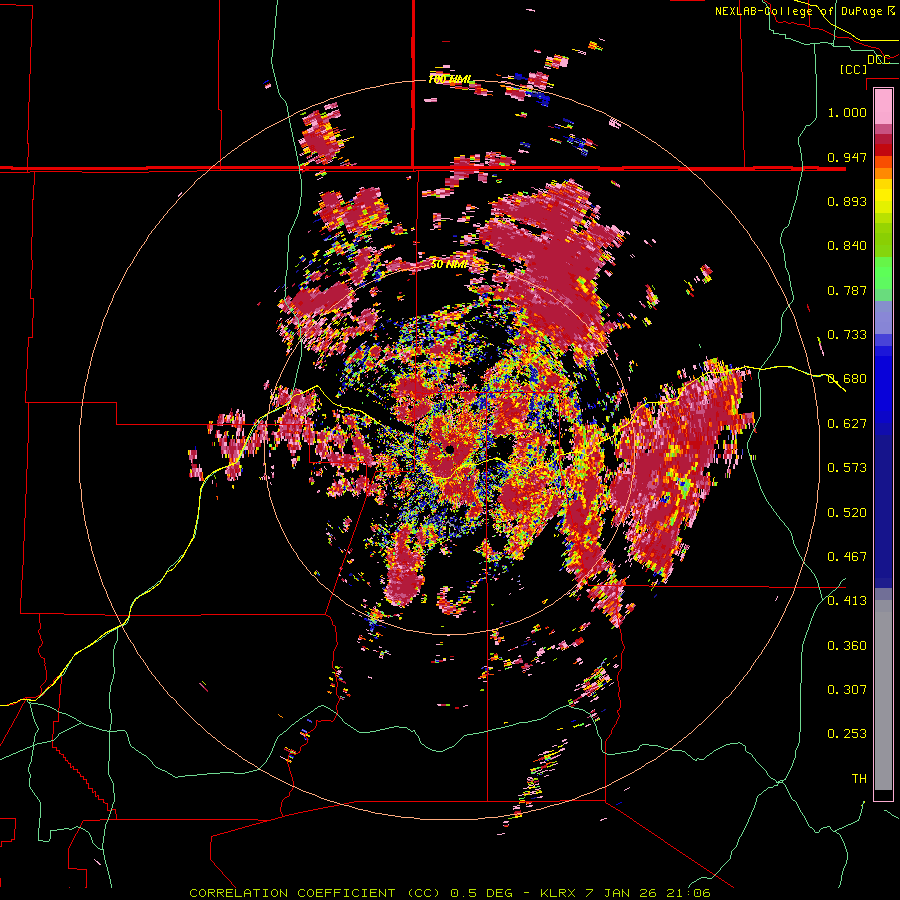Click the 0.360 legend value
The width and height of the screenshot is (900, 900).
pos(847,646)
